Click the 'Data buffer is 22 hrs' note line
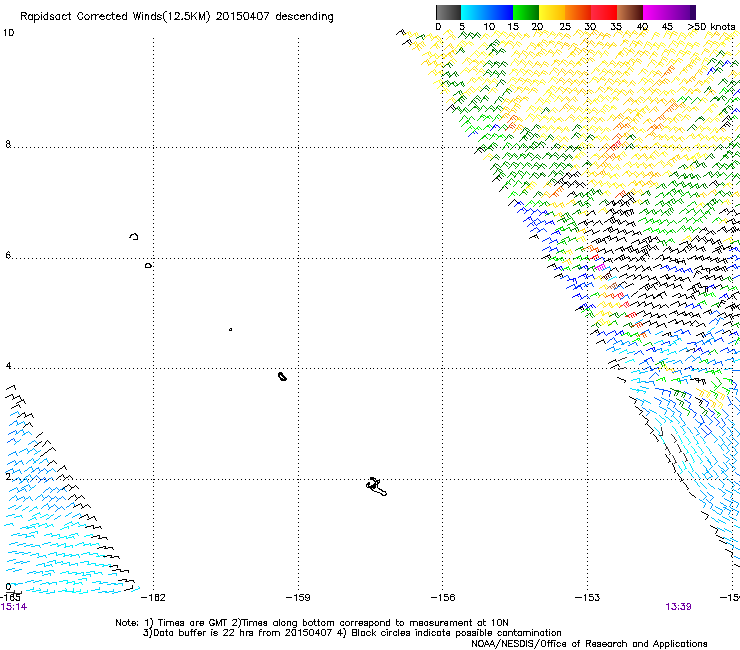This screenshot has width=740, height=650. 352,633
